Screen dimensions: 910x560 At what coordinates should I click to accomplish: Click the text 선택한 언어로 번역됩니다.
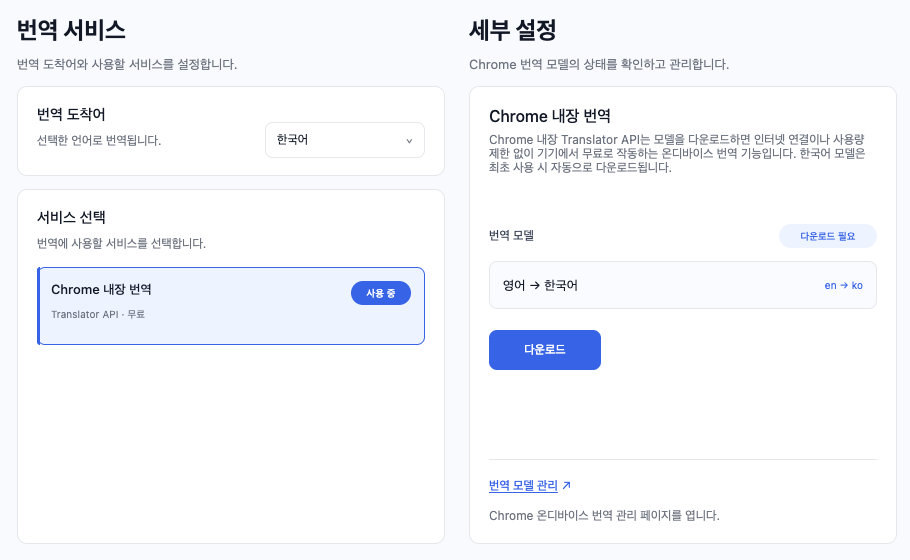pos(99,140)
